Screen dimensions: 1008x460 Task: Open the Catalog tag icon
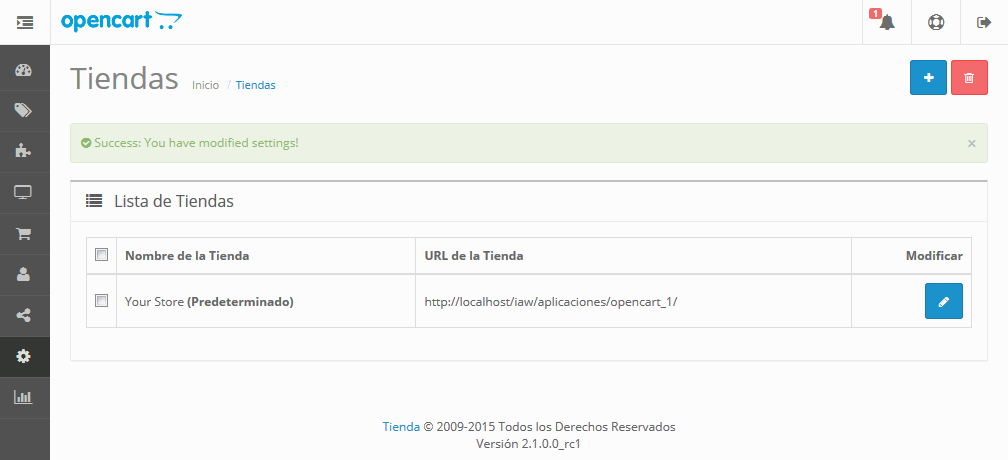pyautogui.click(x=24, y=111)
